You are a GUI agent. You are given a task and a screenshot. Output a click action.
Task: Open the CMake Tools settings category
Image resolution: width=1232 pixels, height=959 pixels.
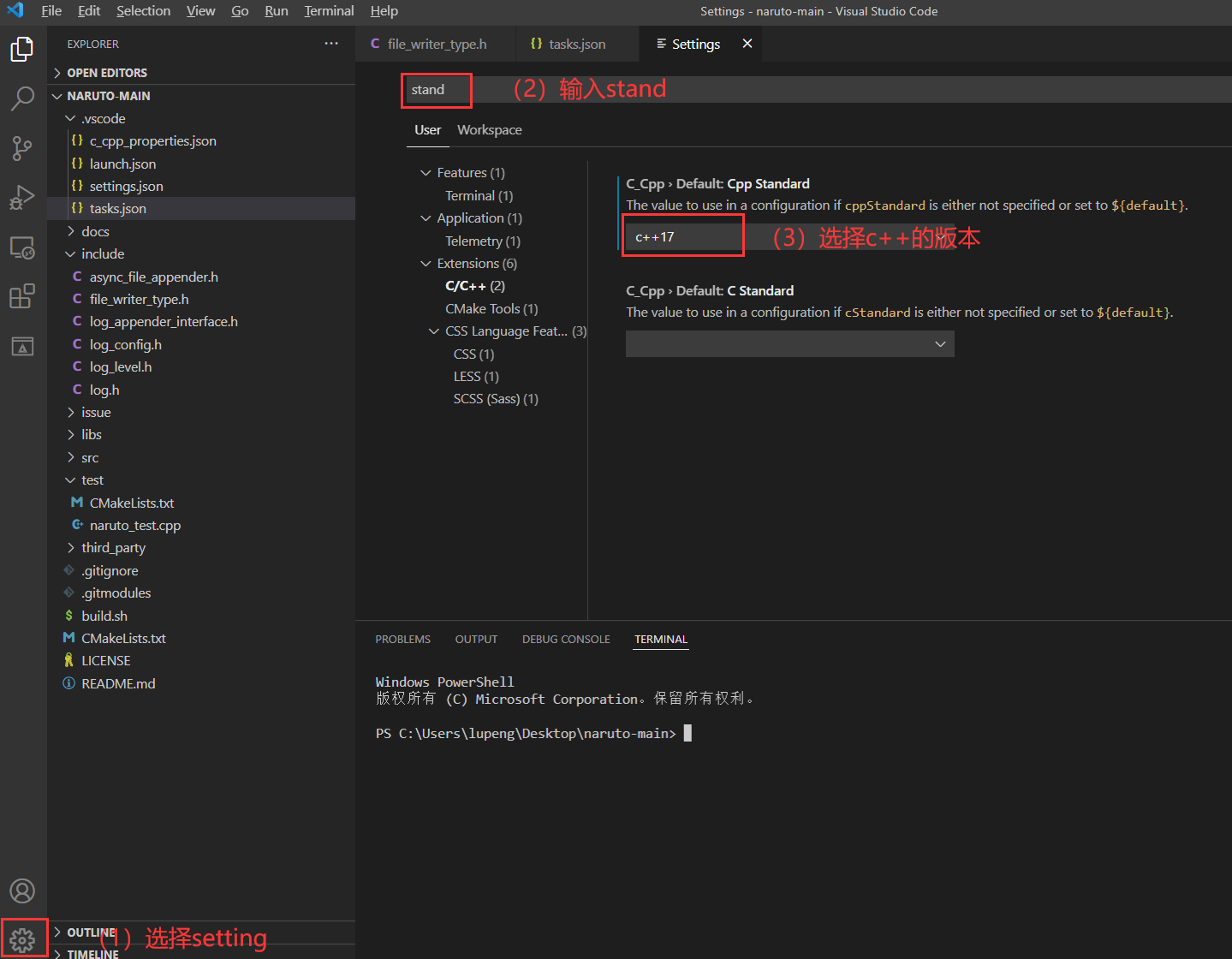tap(491, 308)
